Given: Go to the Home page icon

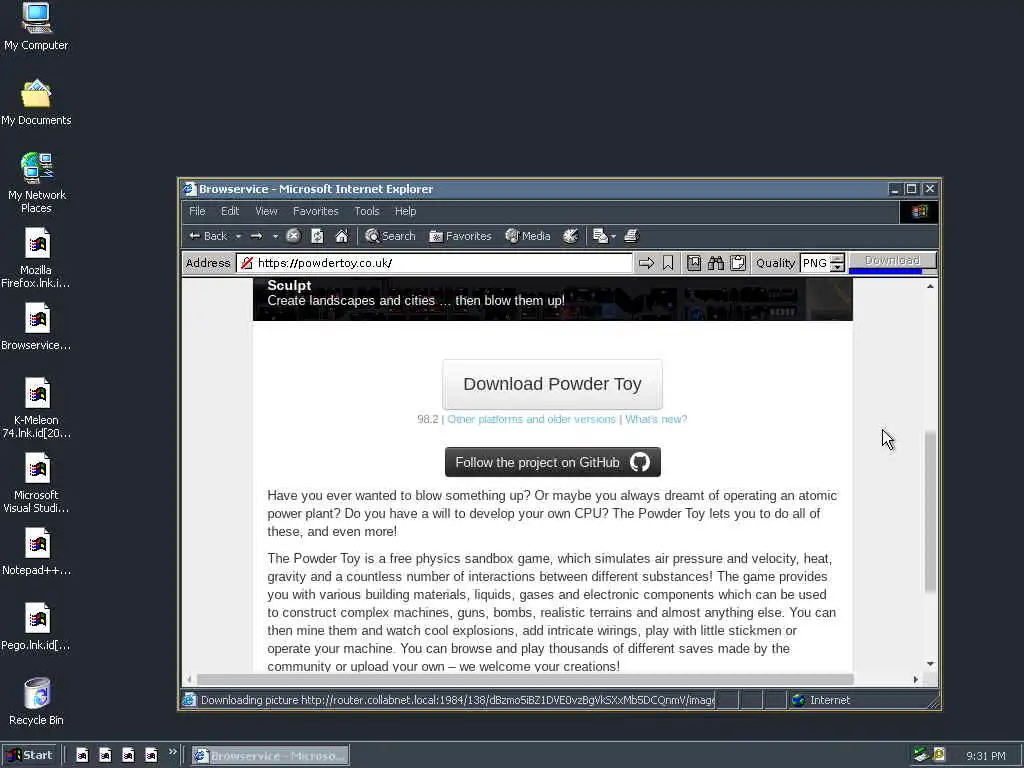Looking at the screenshot, I should [x=342, y=236].
